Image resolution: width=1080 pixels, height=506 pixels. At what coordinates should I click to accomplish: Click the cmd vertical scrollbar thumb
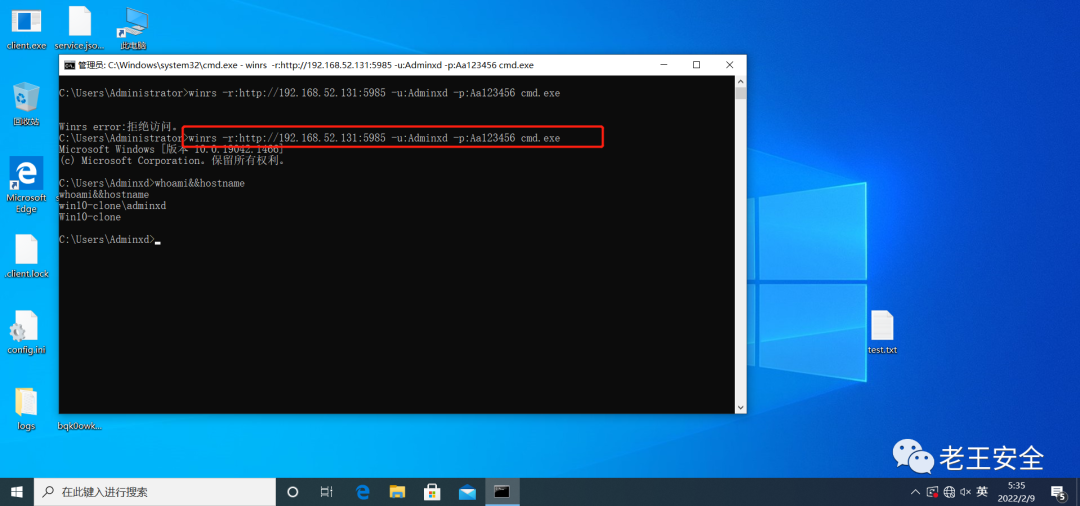coord(740,94)
